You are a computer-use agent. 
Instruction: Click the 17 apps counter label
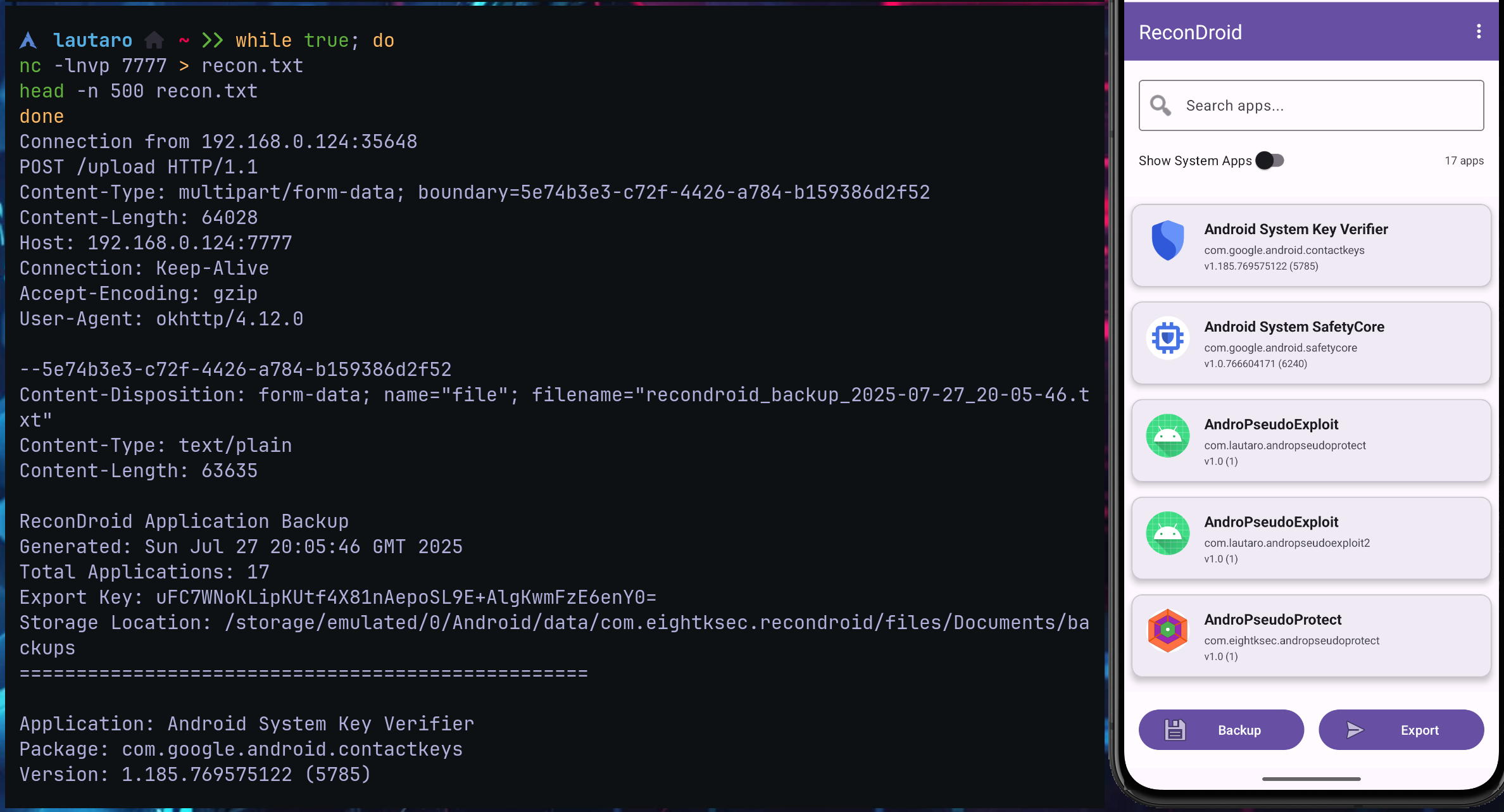(1464, 161)
